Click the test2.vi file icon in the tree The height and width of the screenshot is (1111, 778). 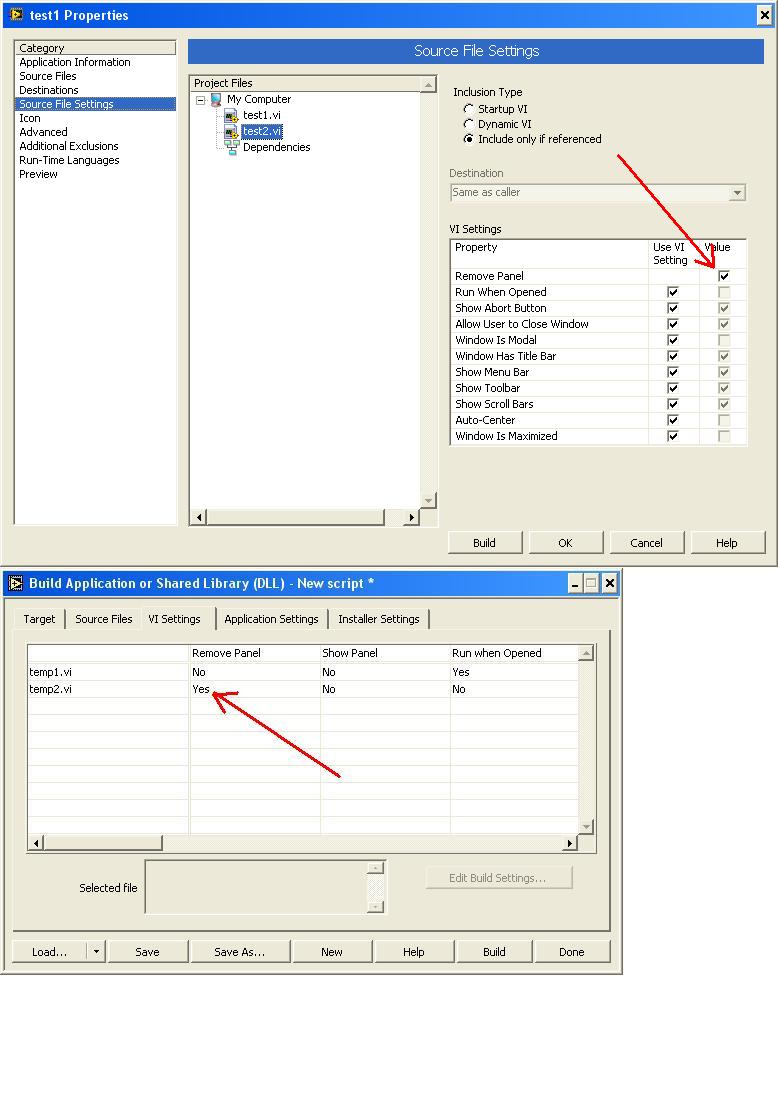coord(231,132)
